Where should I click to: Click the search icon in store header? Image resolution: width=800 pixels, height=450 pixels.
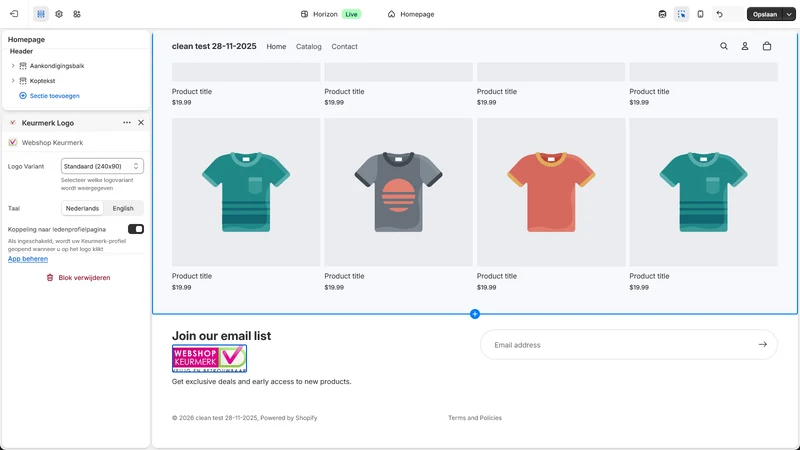(x=723, y=46)
